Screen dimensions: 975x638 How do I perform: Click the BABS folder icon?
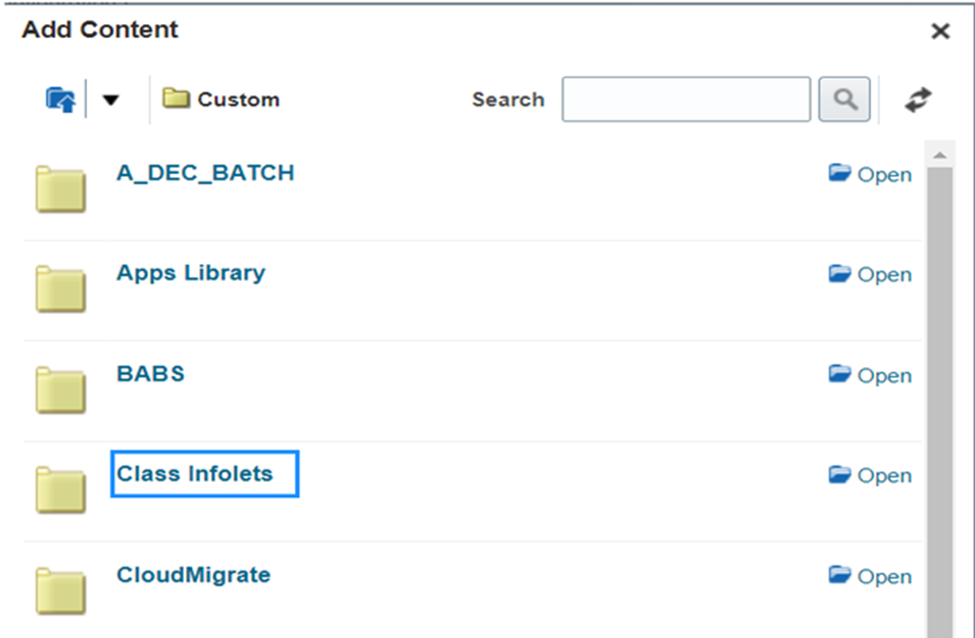click(60, 390)
